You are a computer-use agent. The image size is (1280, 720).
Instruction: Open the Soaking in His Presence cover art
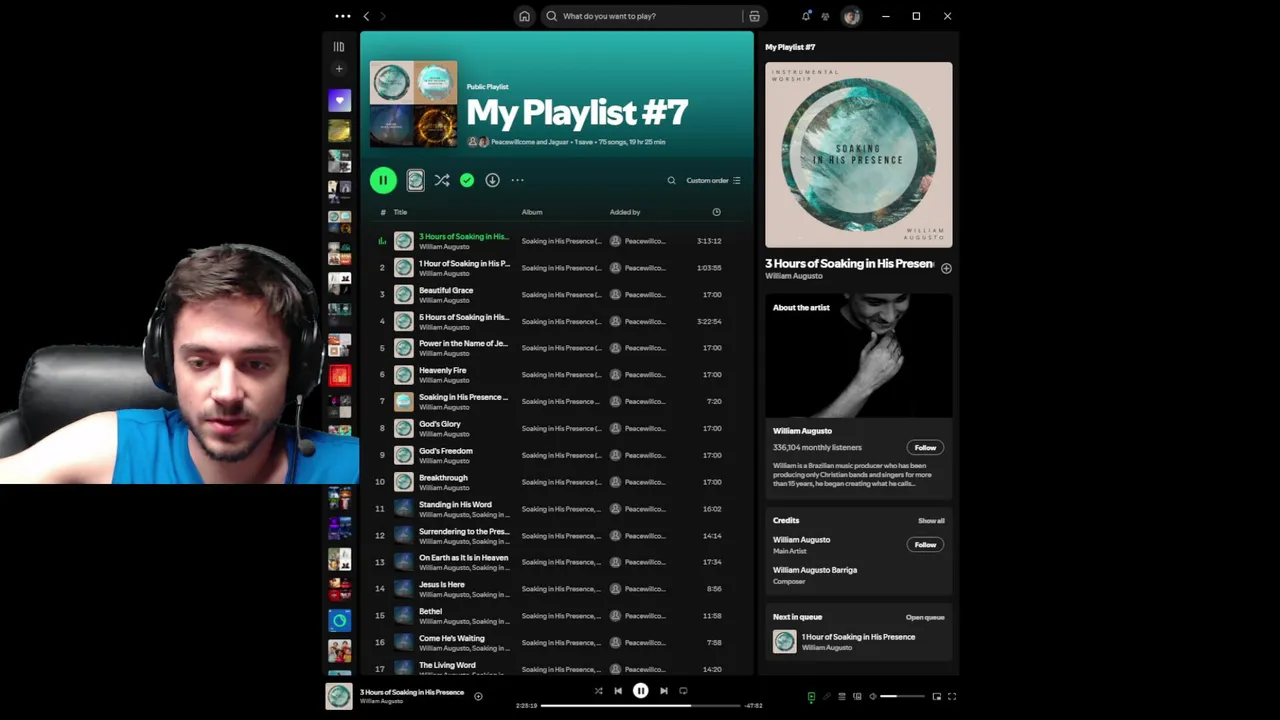[x=859, y=155]
